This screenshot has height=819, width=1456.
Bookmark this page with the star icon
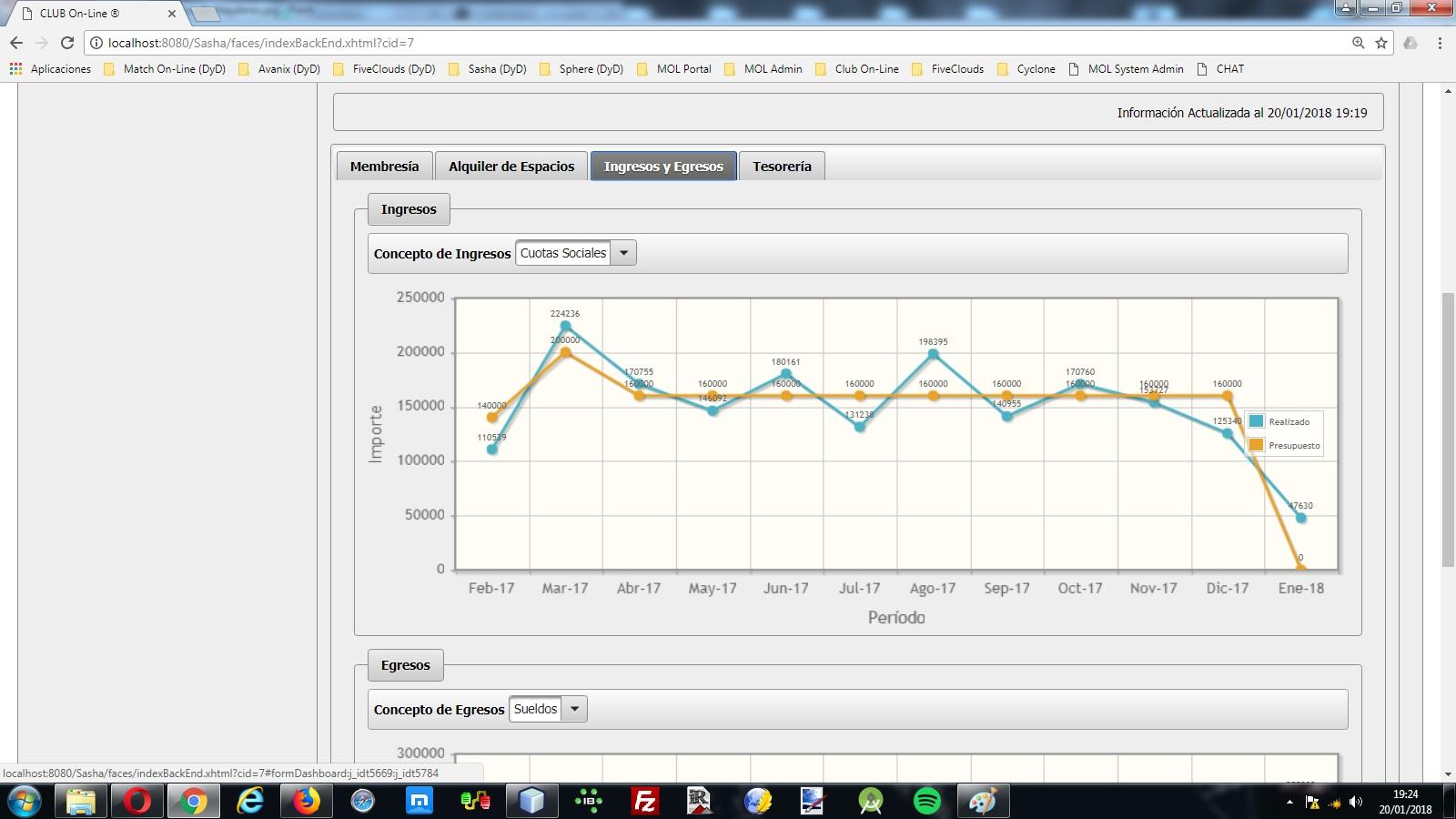pos(1381,43)
